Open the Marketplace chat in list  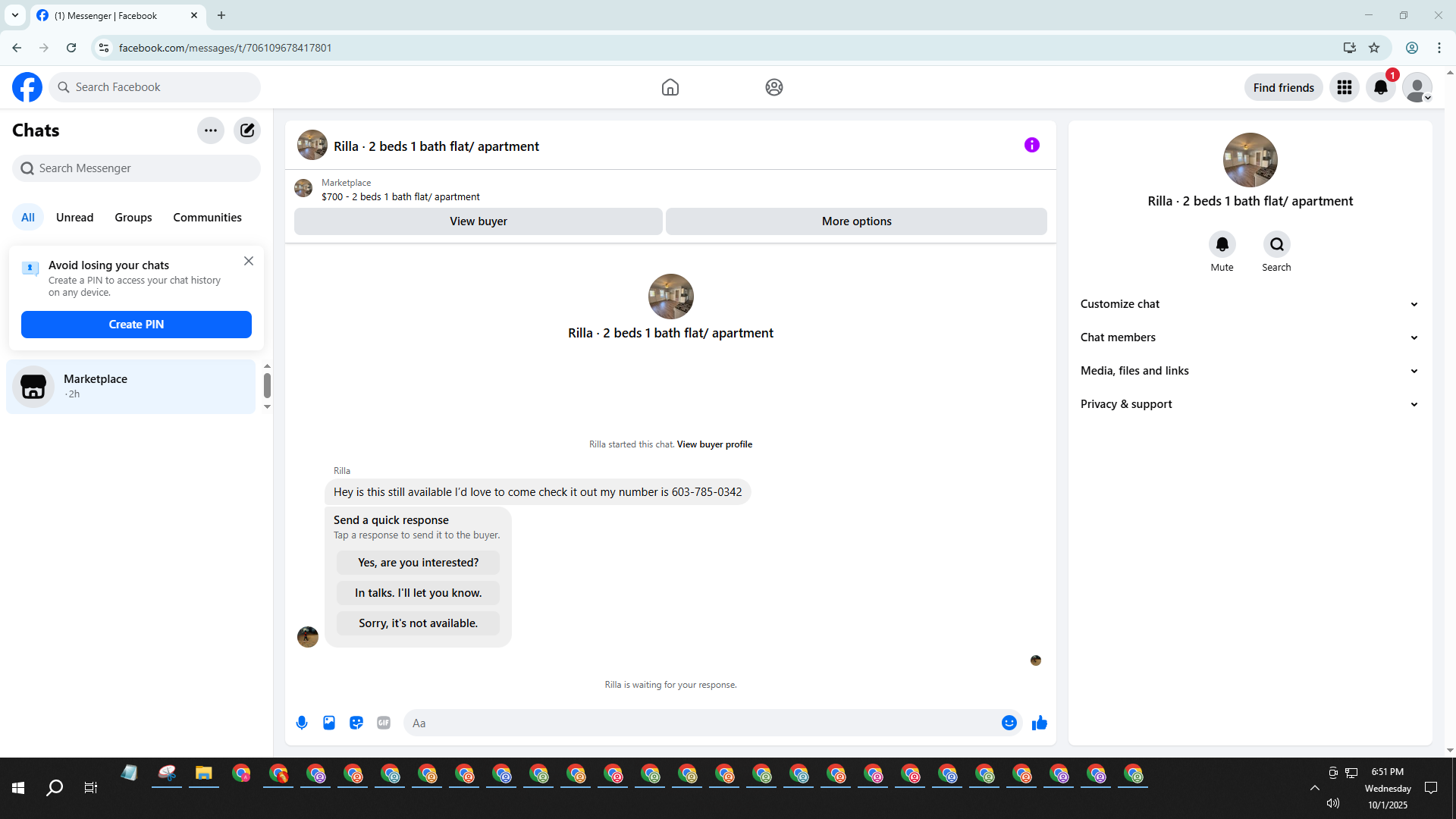[131, 386]
